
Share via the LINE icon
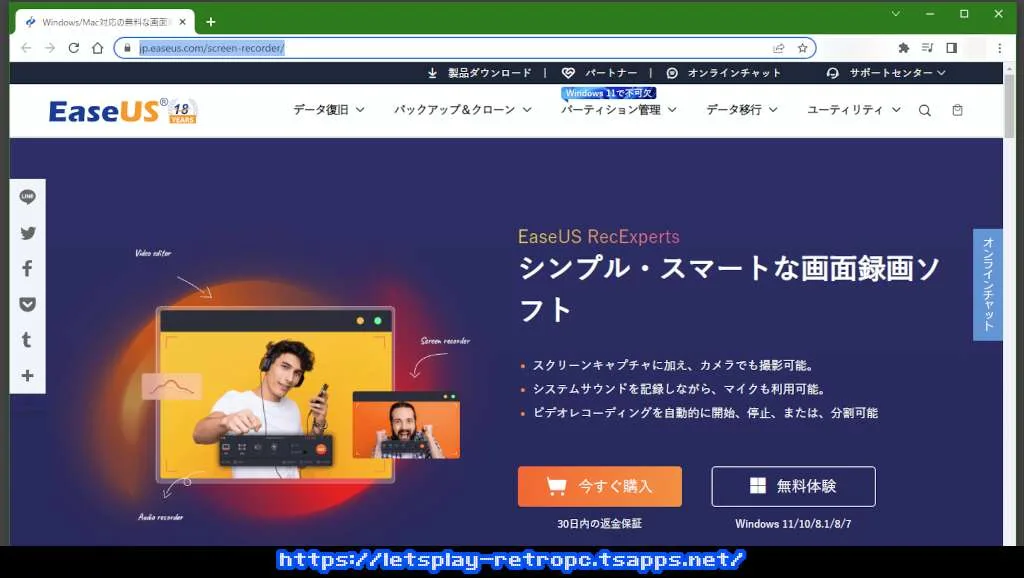click(27, 197)
